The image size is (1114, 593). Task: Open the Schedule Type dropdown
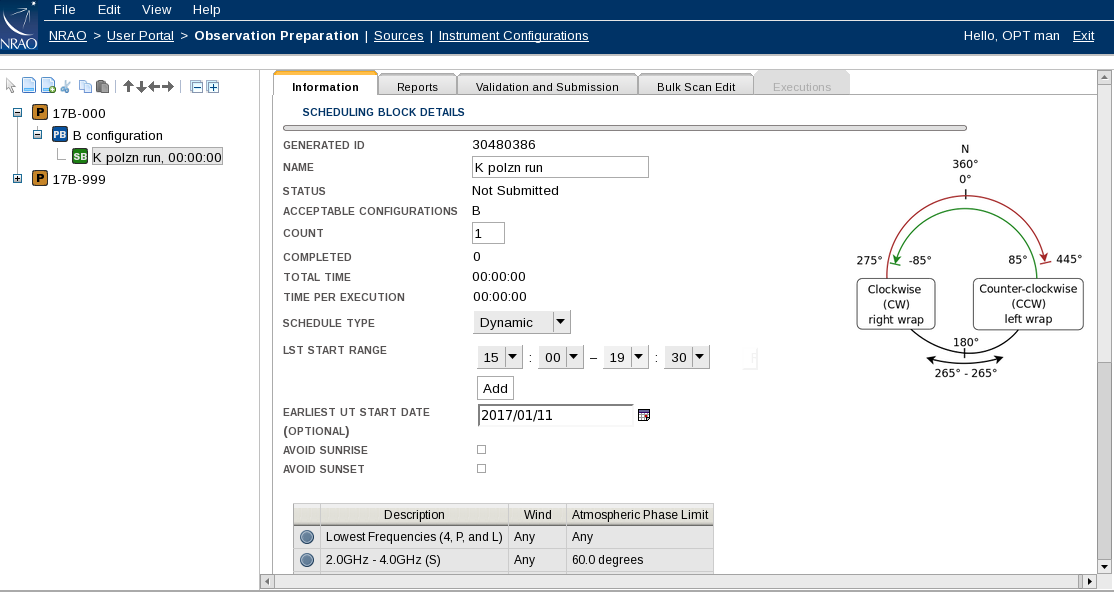pyautogui.click(x=561, y=322)
